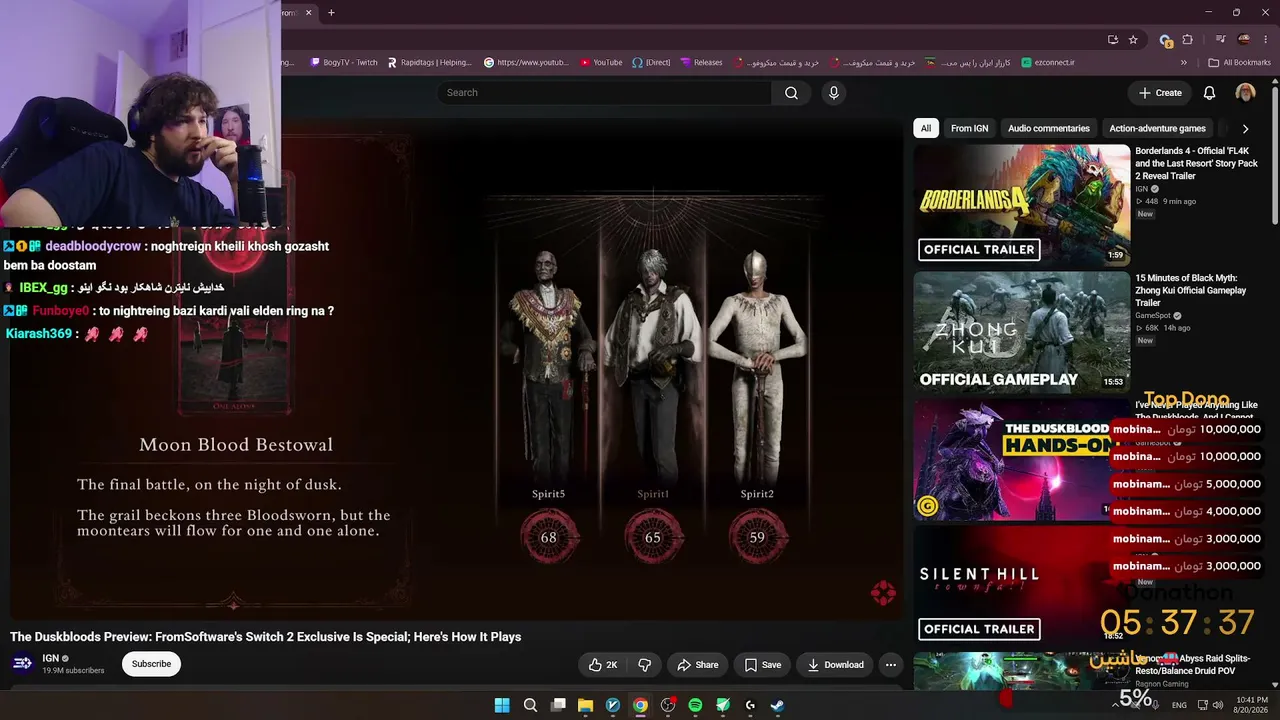Open the All Bookmarks folder
Screen dimensions: 1280x720
click(x=1240, y=63)
